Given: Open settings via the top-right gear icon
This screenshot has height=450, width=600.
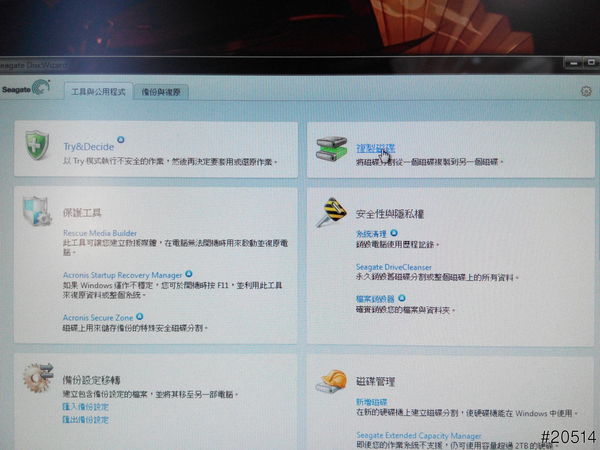Looking at the screenshot, I should 586,91.
